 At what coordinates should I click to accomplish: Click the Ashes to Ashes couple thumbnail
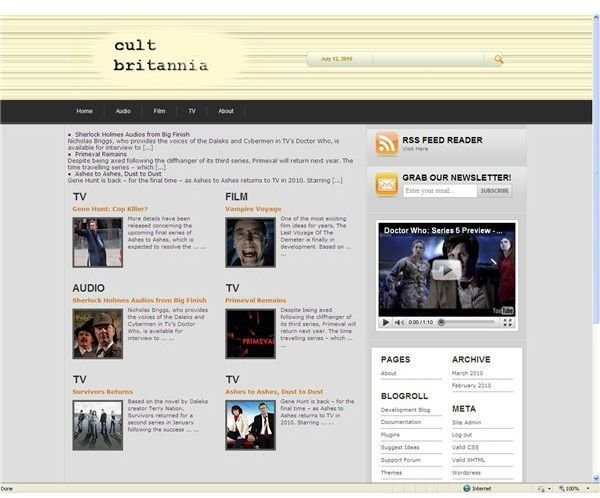250,425
